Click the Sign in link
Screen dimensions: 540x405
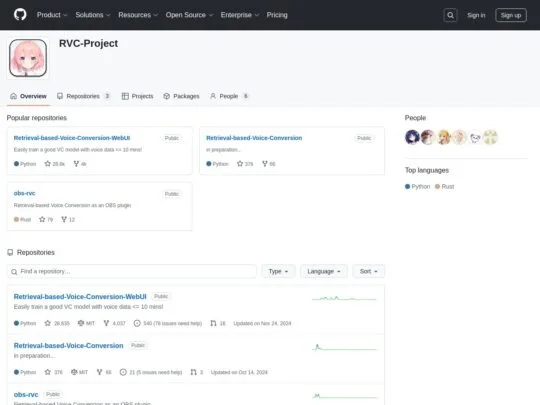[476, 15]
